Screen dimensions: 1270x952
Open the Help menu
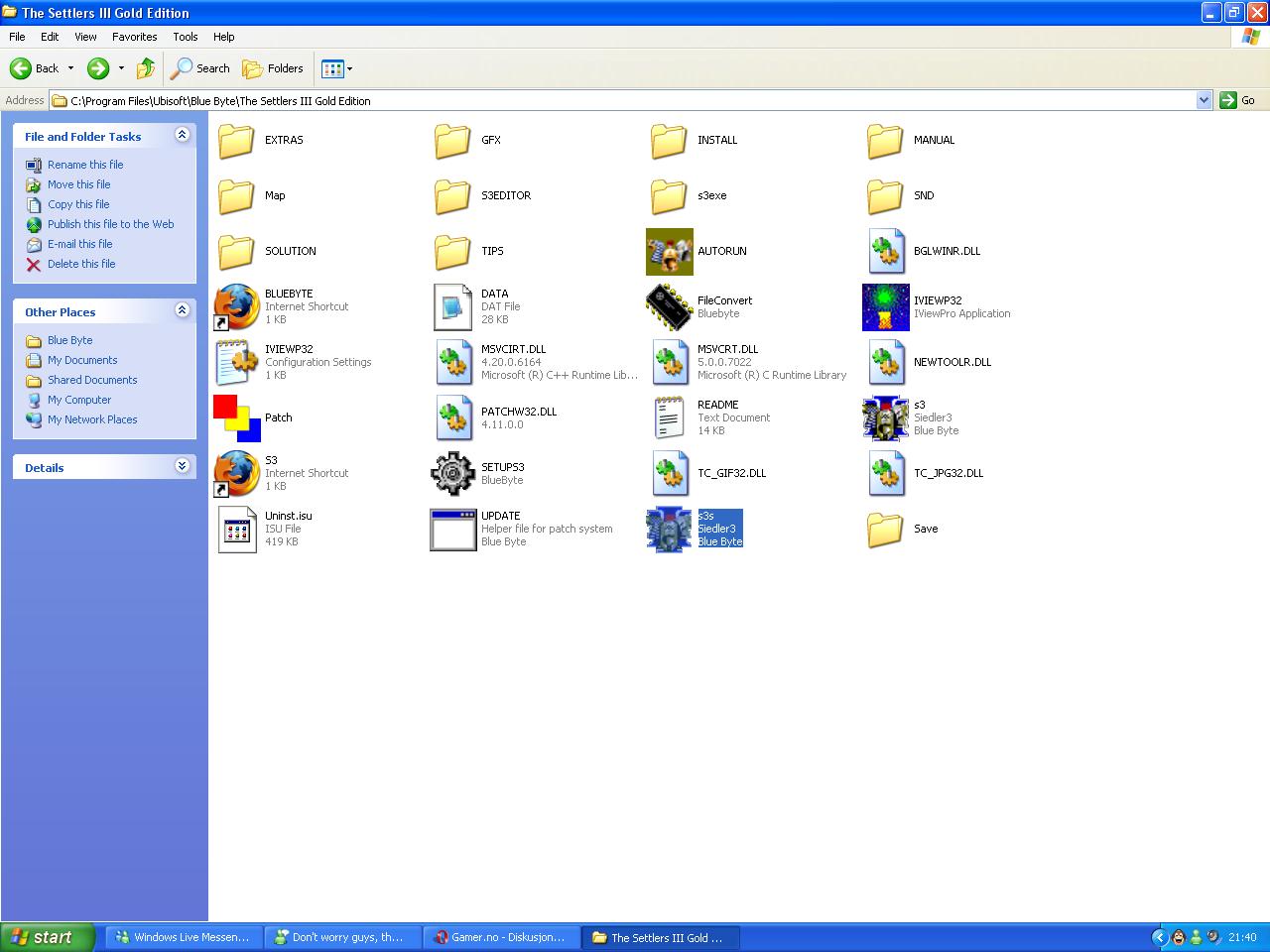[224, 37]
